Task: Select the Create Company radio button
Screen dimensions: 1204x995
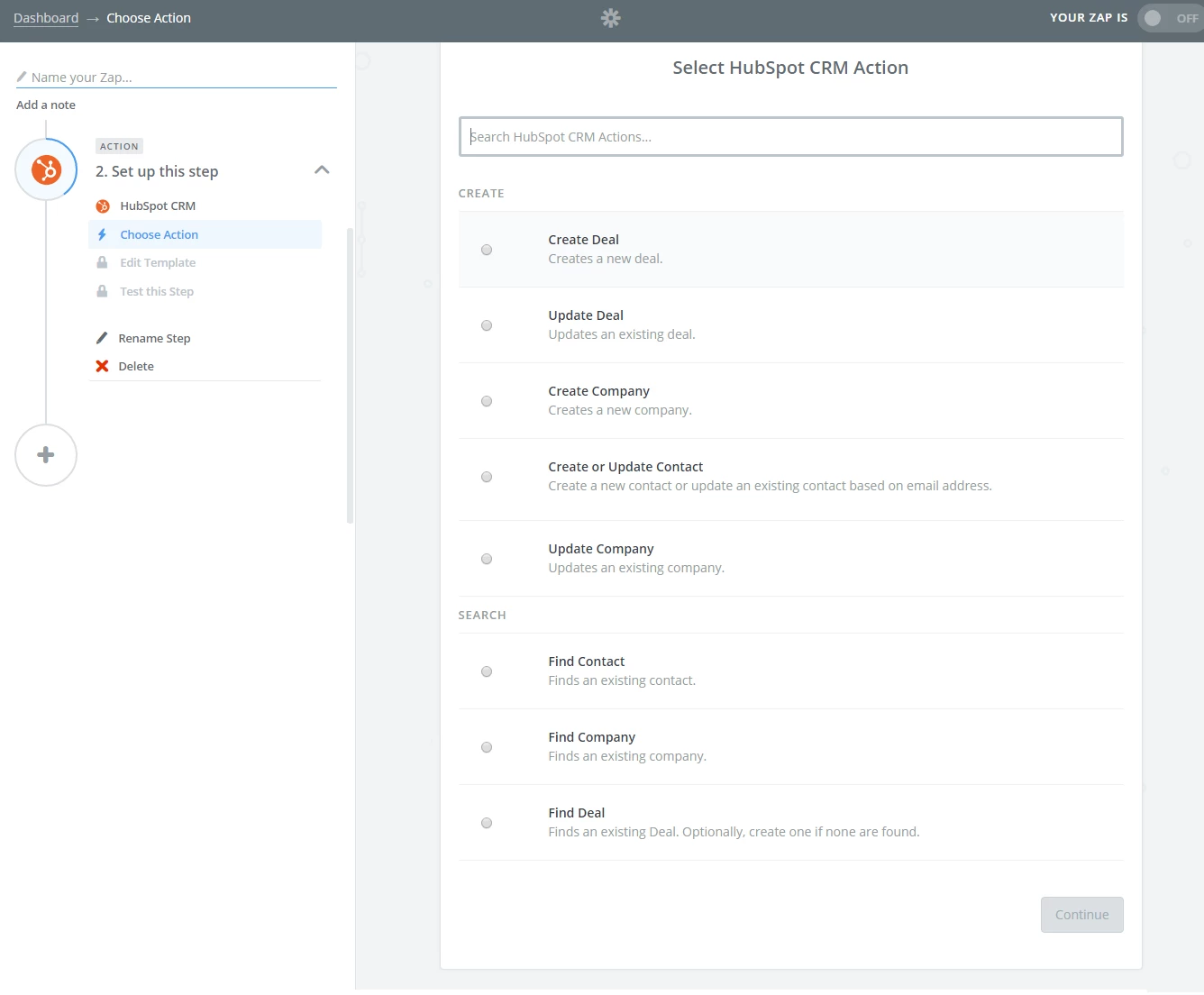Action: 487,401
